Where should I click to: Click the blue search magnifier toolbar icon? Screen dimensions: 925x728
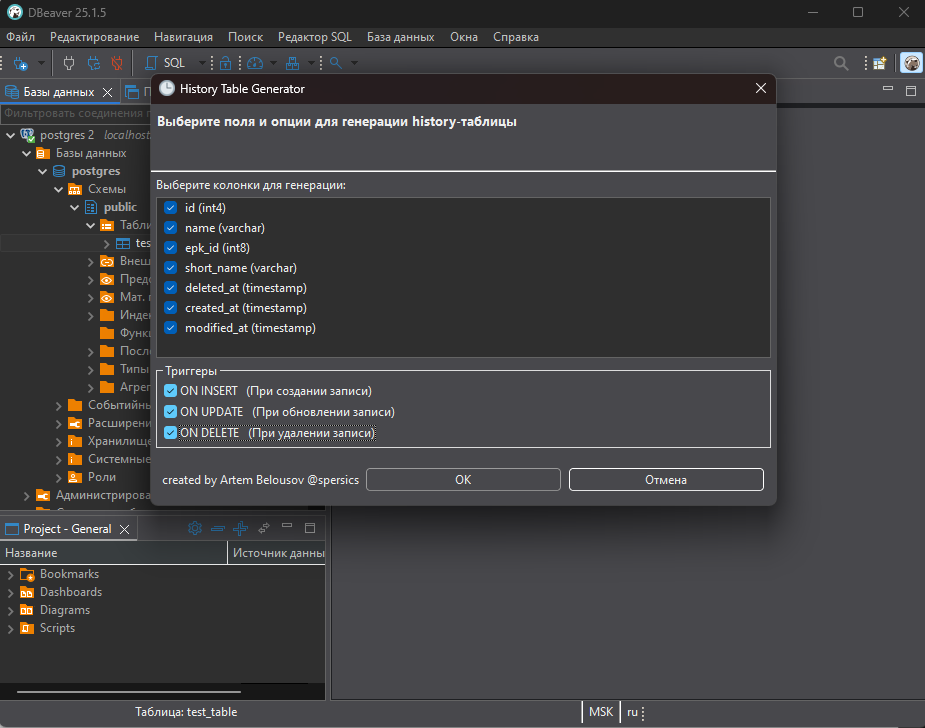(x=336, y=63)
